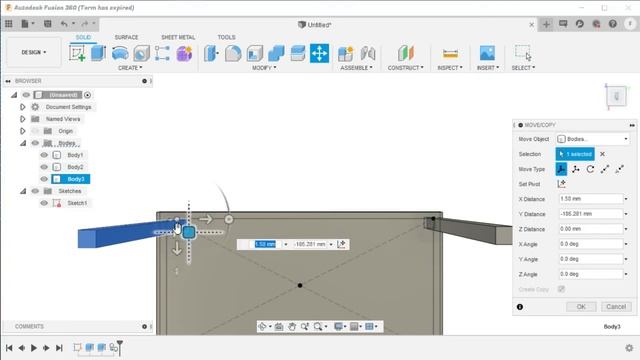The height and width of the screenshot is (360, 640).
Task: Toggle visibility of Body2
Action: pyautogui.click(x=44, y=167)
